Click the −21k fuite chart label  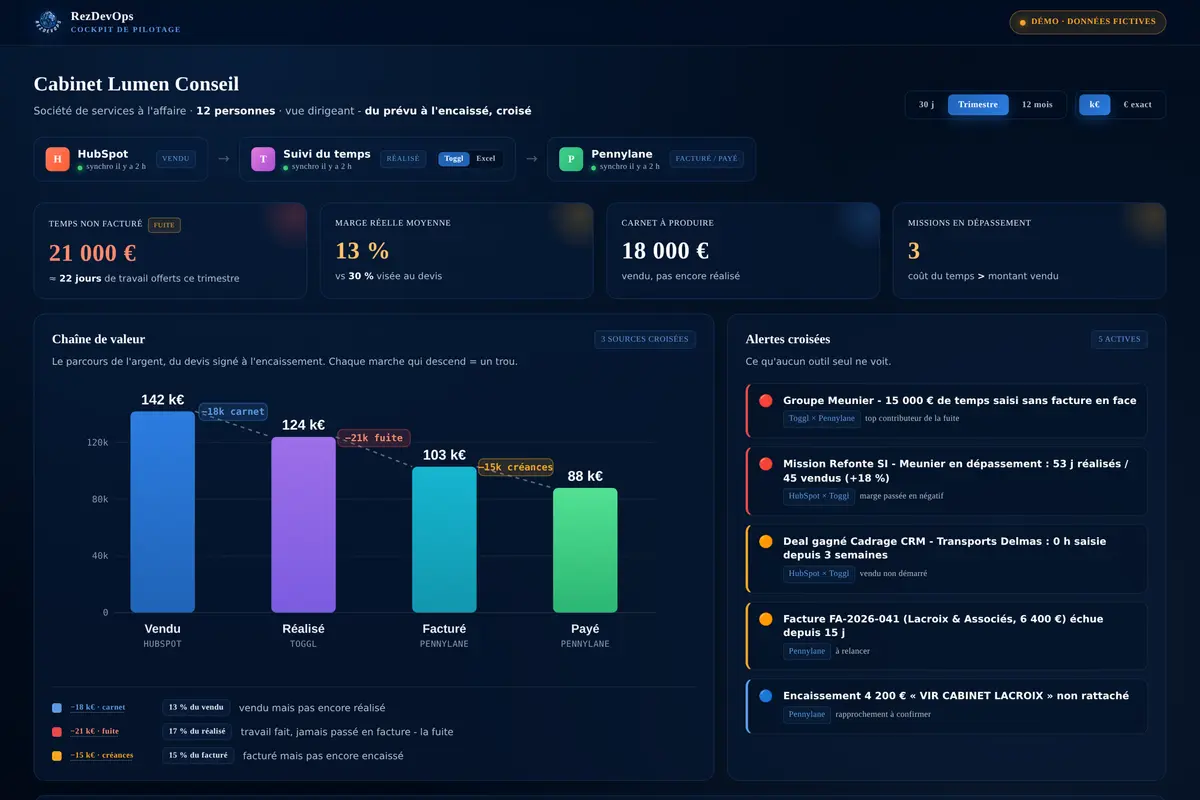coord(374,438)
